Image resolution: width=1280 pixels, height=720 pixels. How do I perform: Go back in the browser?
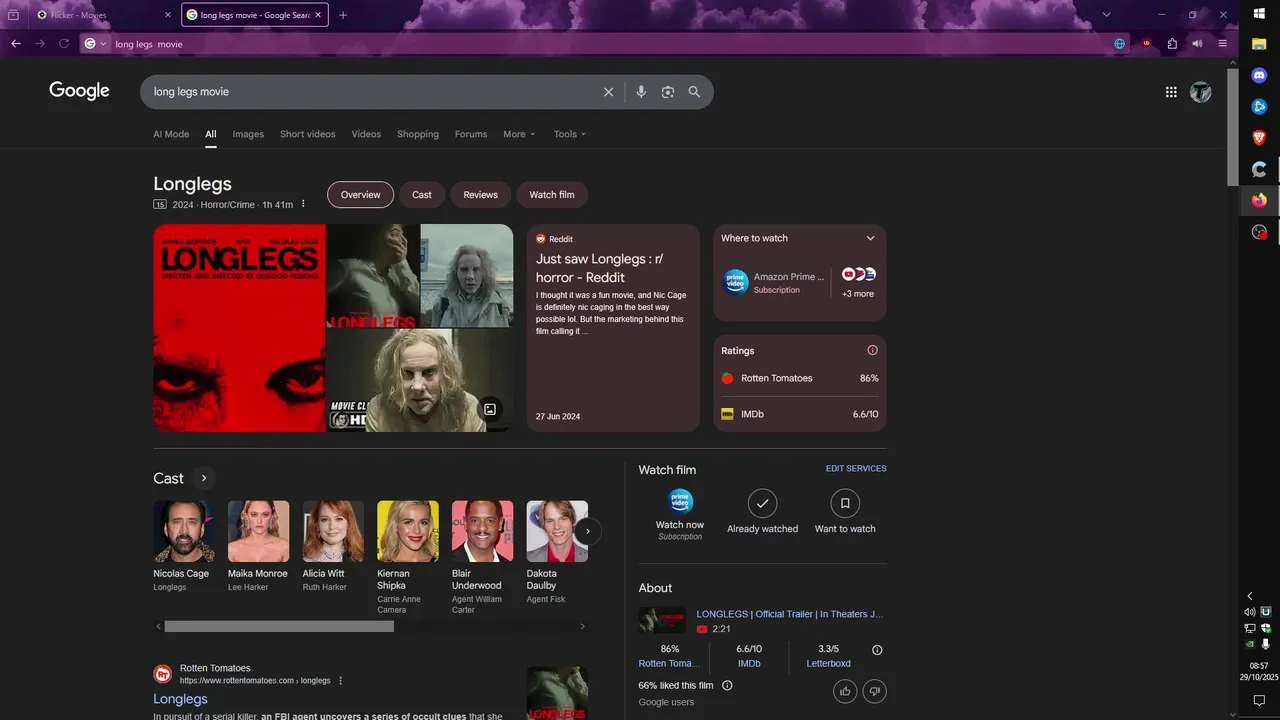coord(16,44)
